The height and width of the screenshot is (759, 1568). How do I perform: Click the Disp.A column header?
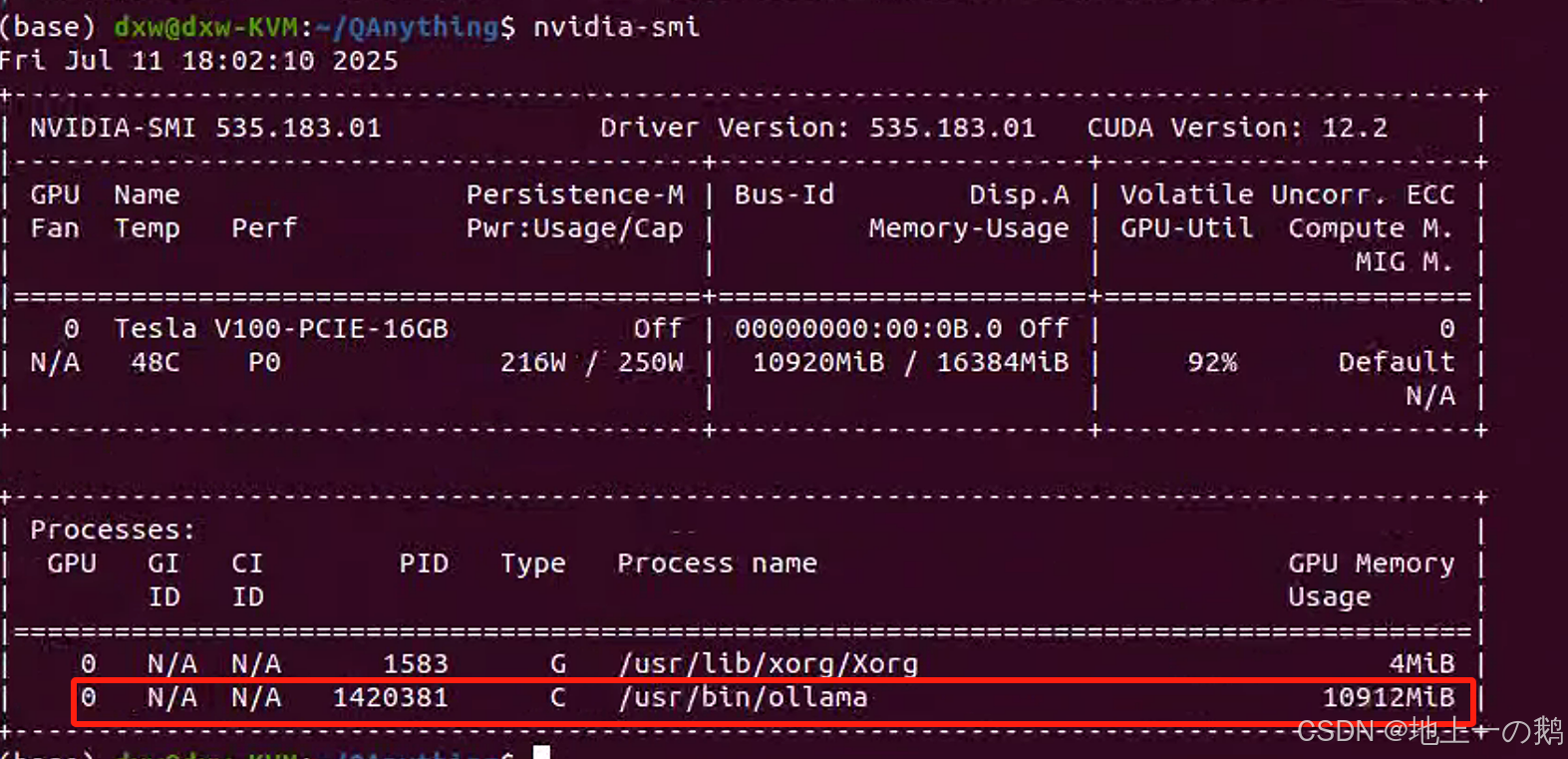coord(1019,194)
